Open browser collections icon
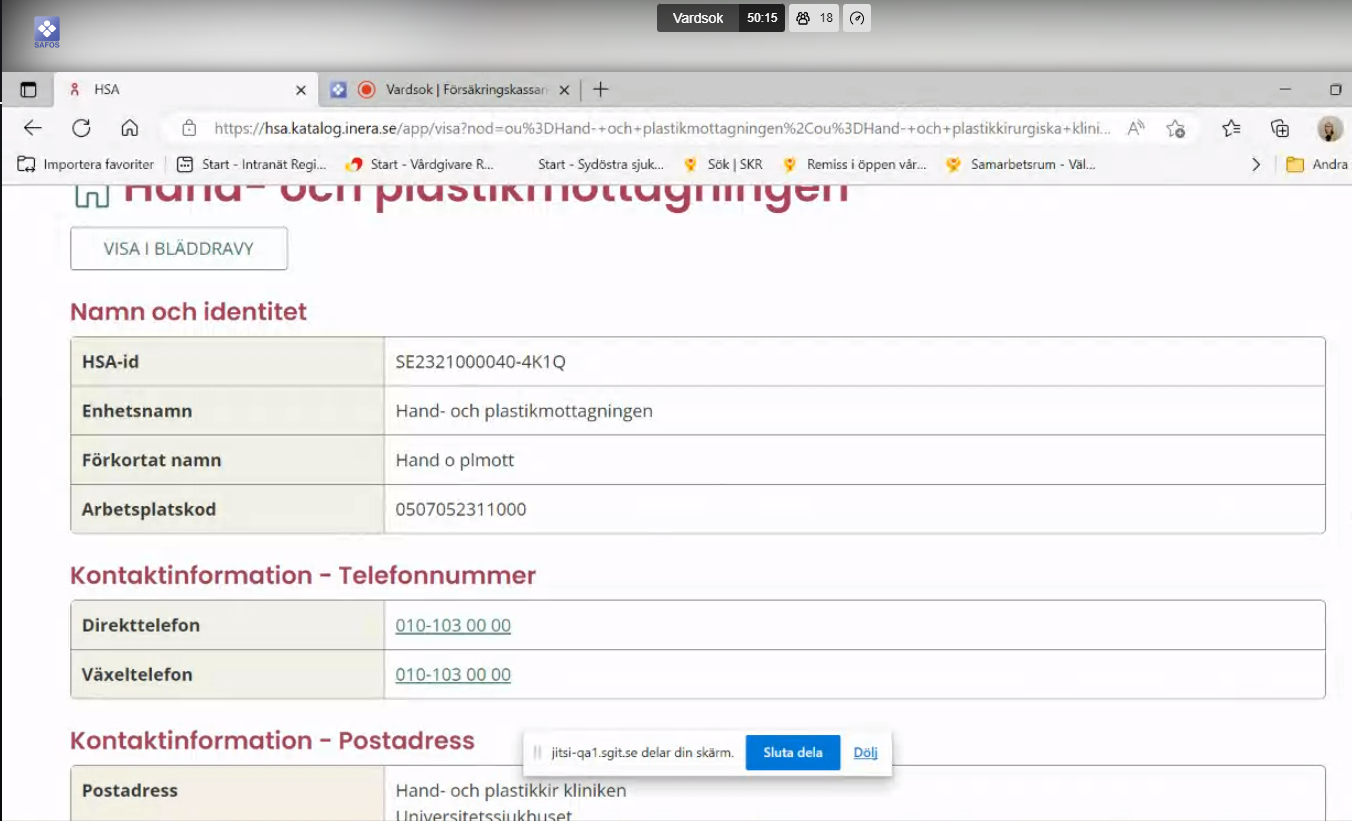The width and height of the screenshot is (1352, 821). [x=1279, y=128]
